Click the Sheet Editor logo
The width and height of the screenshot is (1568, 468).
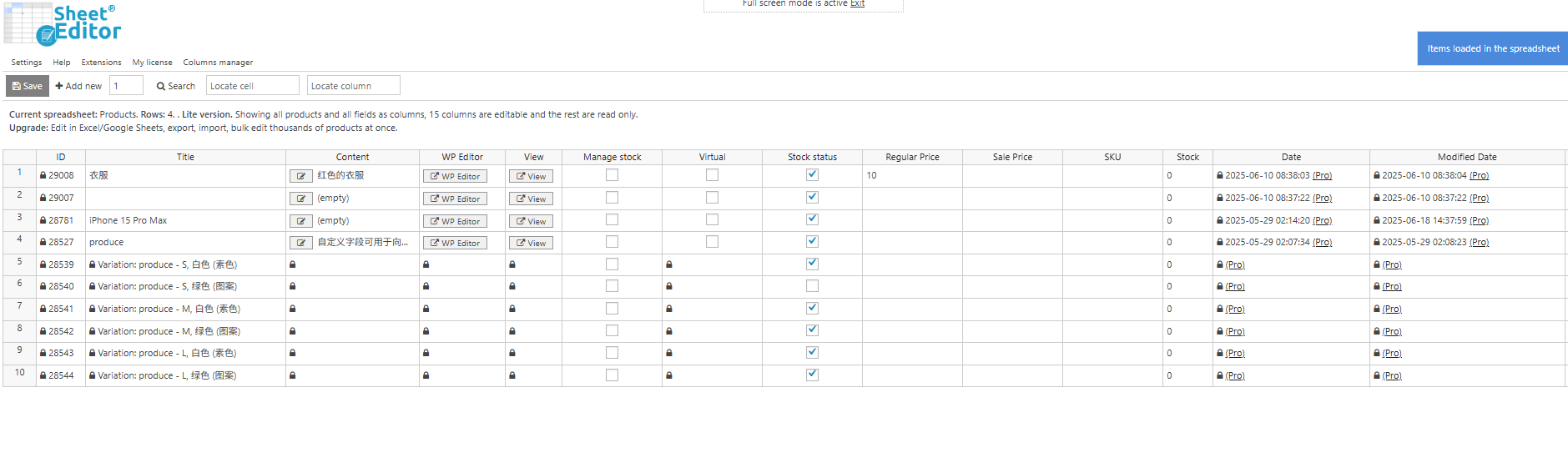(x=63, y=23)
